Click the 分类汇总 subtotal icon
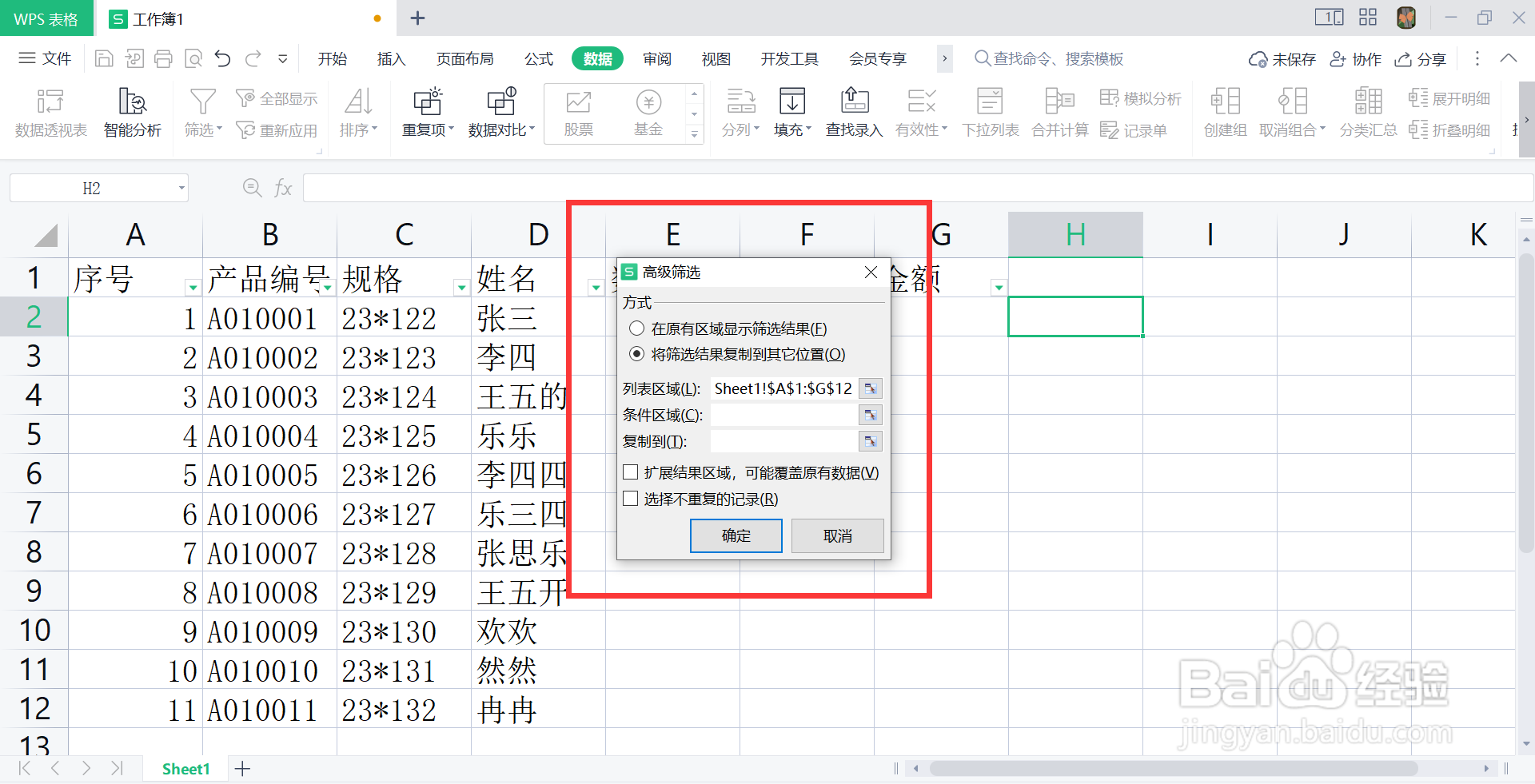The height and width of the screenshot is (784, 1535). click(x=1367, y=112)
